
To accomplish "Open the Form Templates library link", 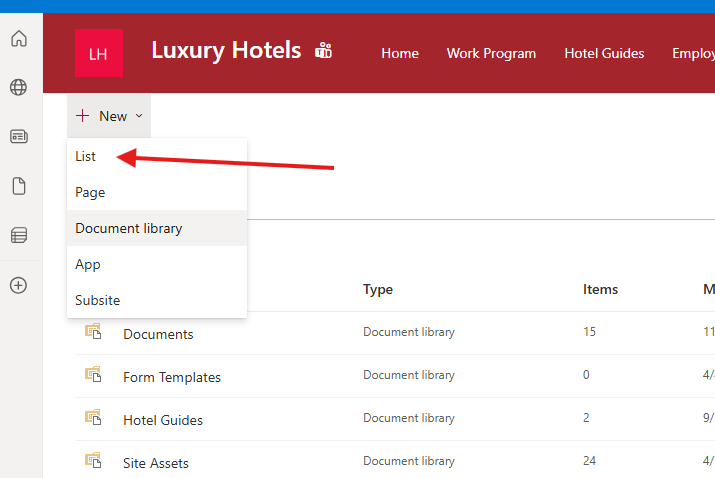I will [x=172, y=377].
